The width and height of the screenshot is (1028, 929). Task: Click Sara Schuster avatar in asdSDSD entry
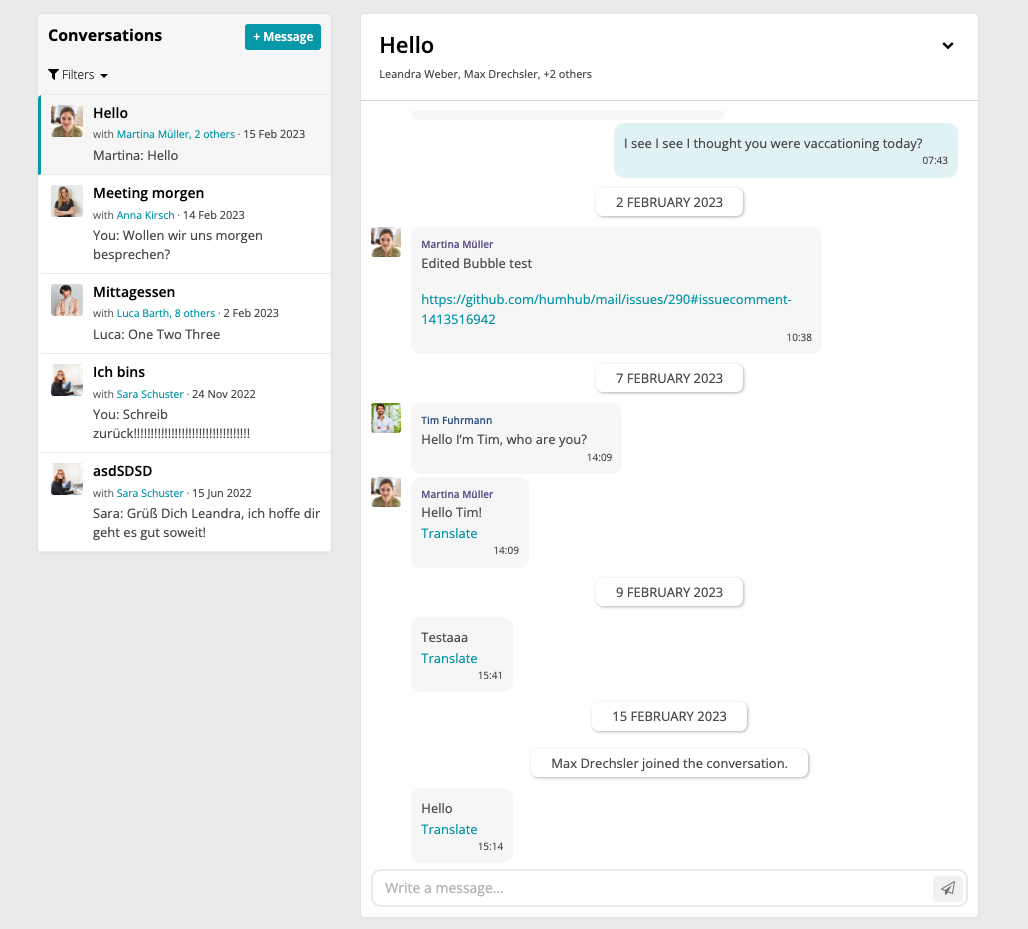point(67,479)
